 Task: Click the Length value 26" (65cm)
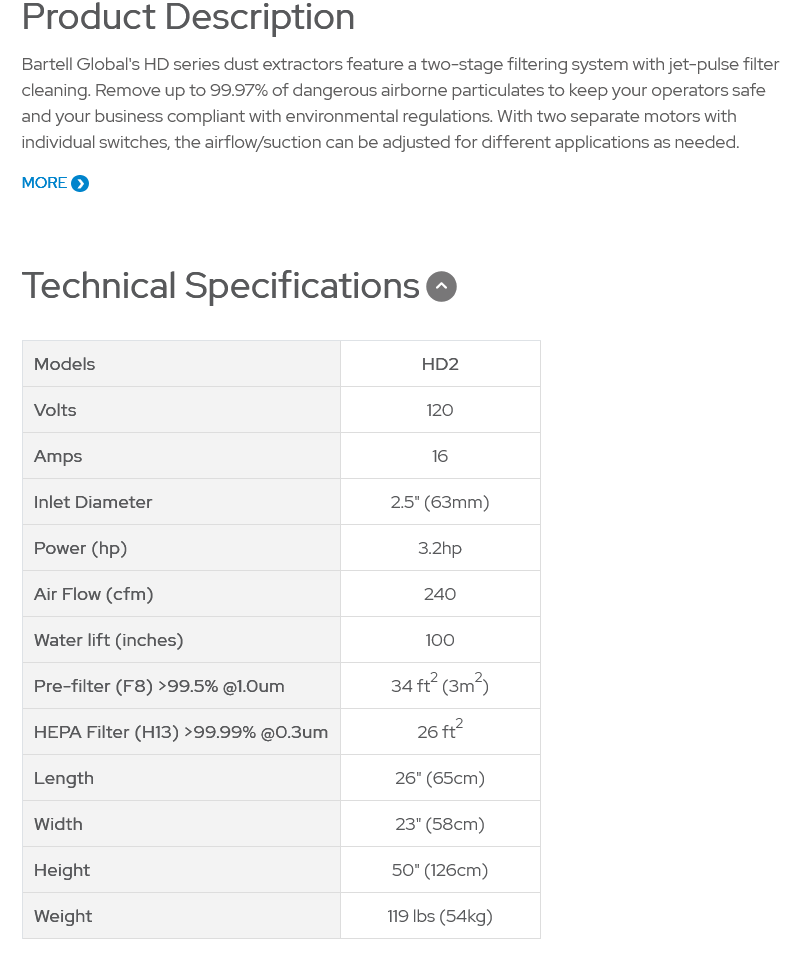coord(440,778)
